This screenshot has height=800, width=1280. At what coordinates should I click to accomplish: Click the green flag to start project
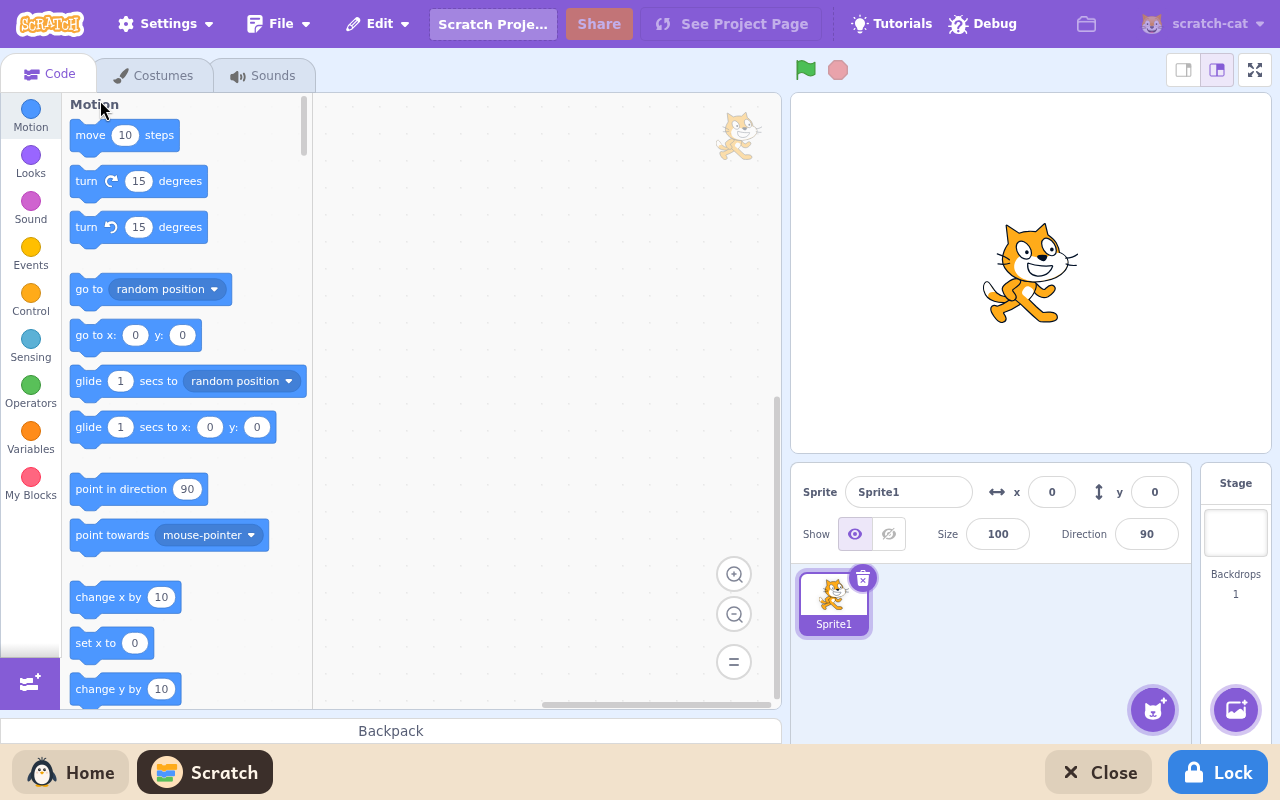click(806, 70)
